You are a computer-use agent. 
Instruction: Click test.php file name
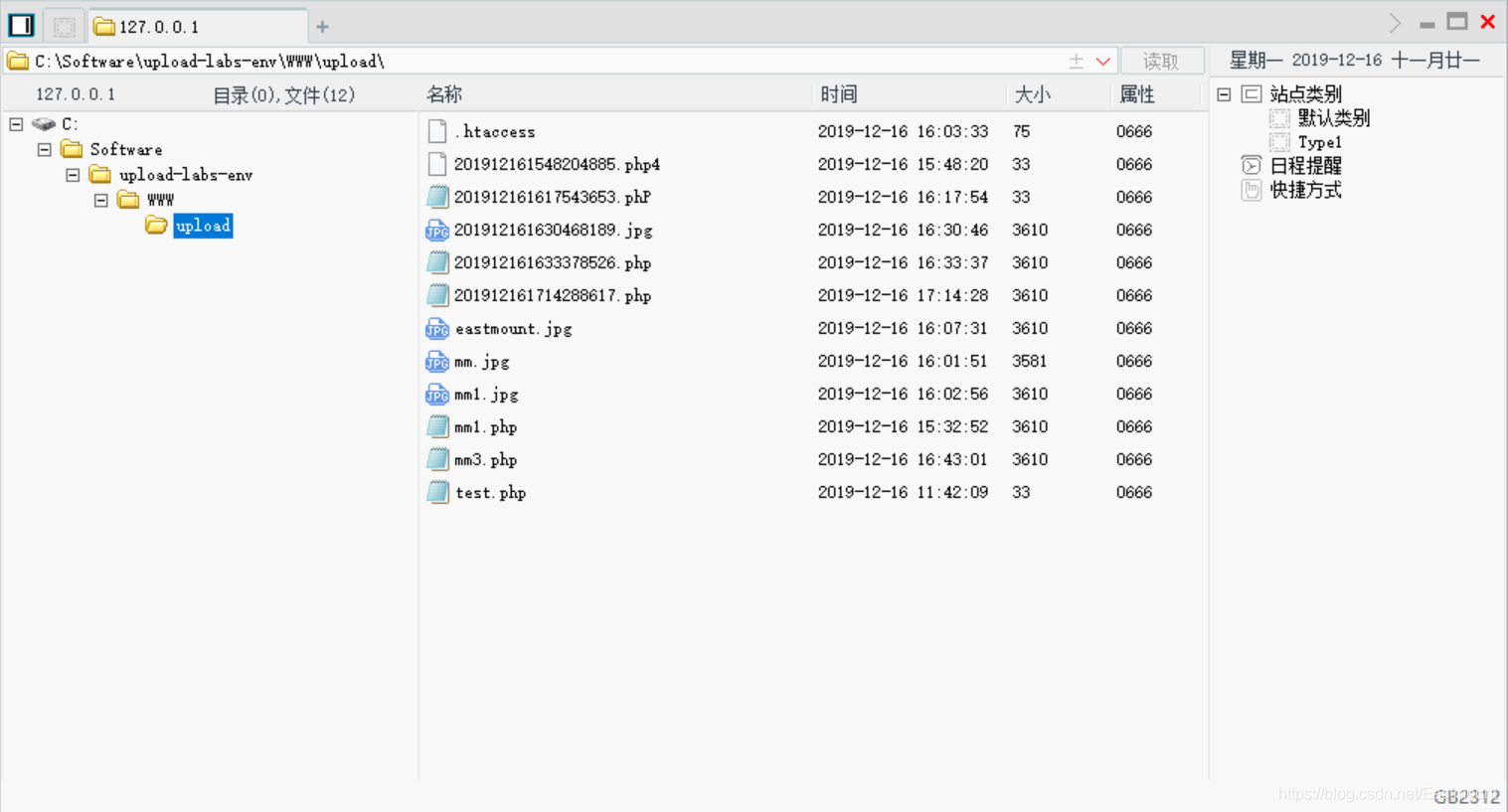[491, 493]
